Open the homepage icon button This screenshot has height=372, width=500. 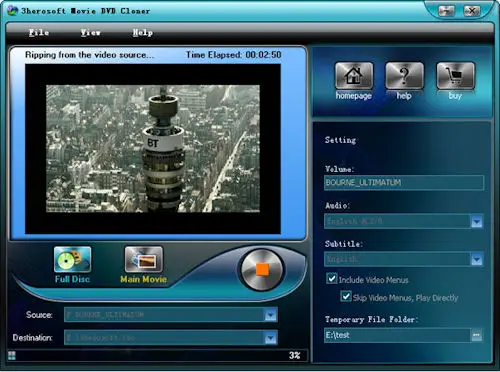354,75
